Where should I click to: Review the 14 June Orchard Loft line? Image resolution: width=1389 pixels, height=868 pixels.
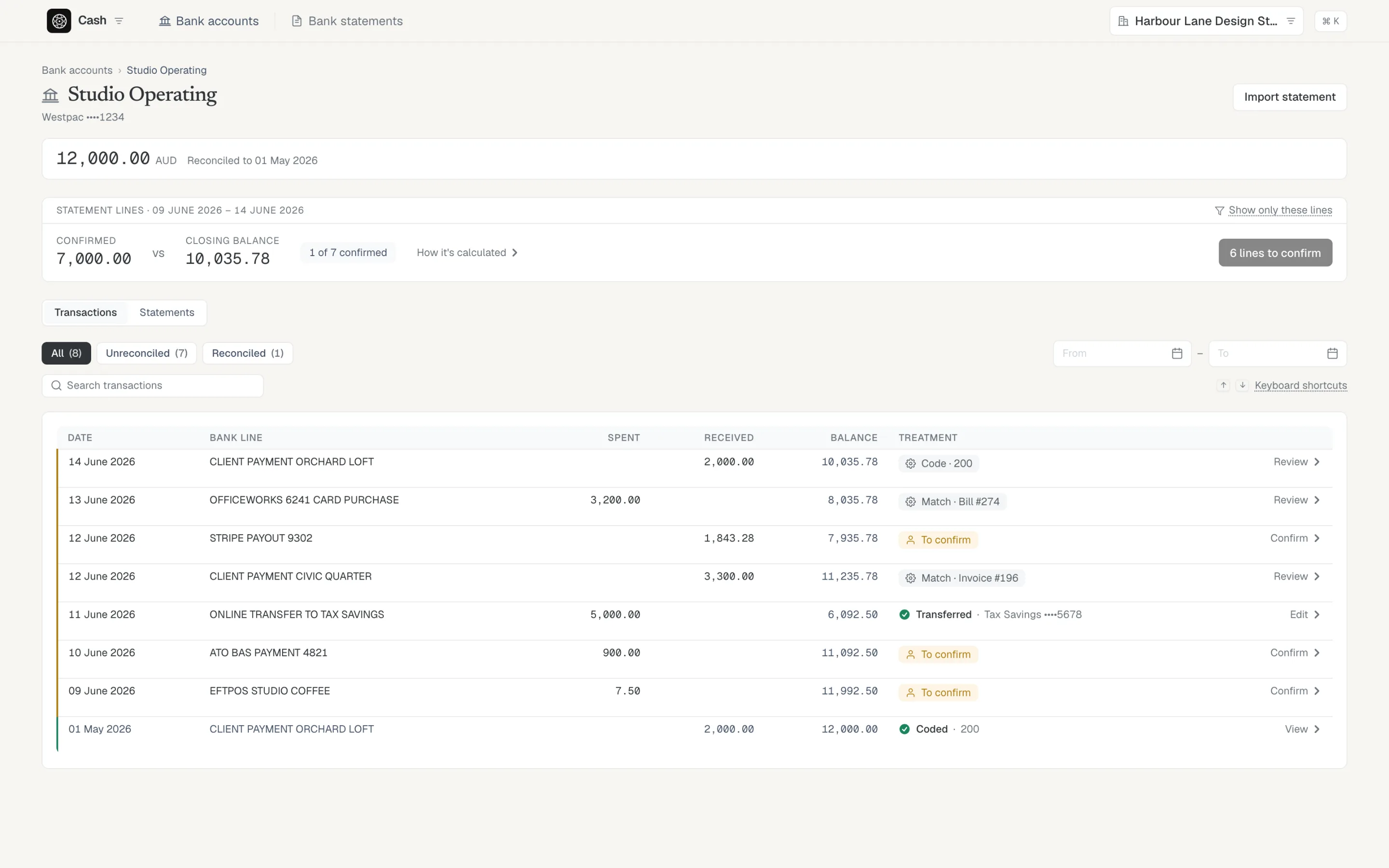point(1296,461)
